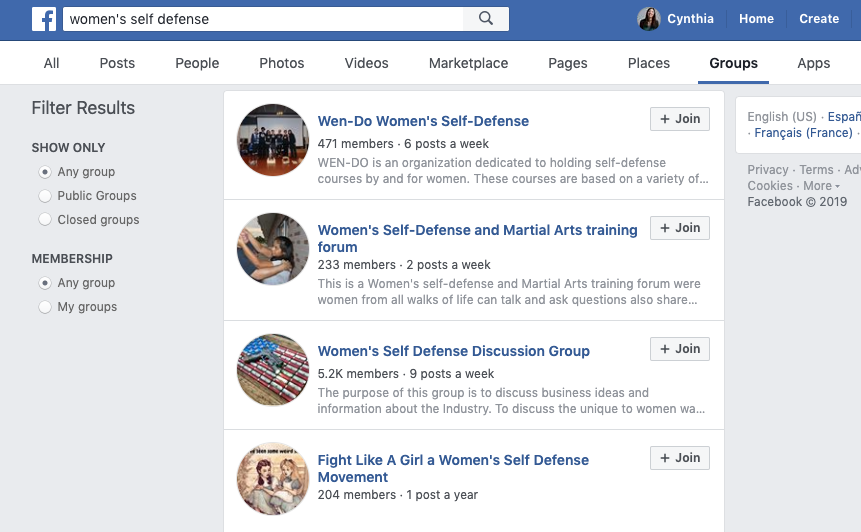Switch to the Apps tab
This screenshot has height=532, width=861.
814,63
